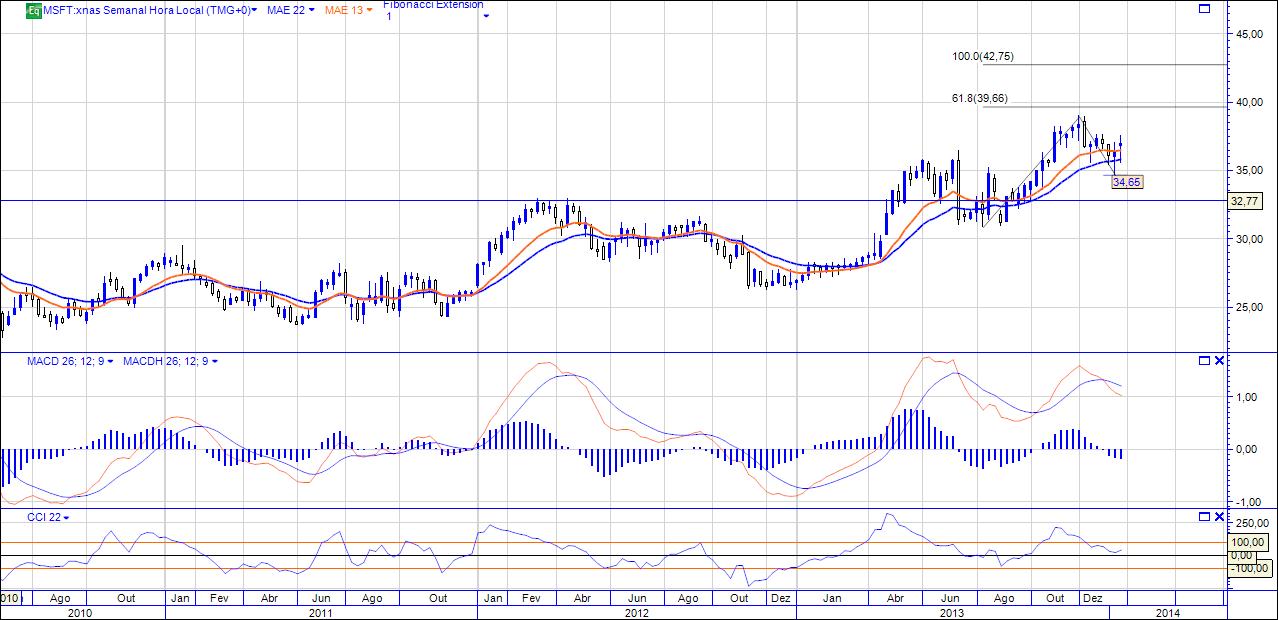Screen dimensions: 1278x620
Task: Expand the CCI 22 indicator menu
Action: [x=66, y=517]
